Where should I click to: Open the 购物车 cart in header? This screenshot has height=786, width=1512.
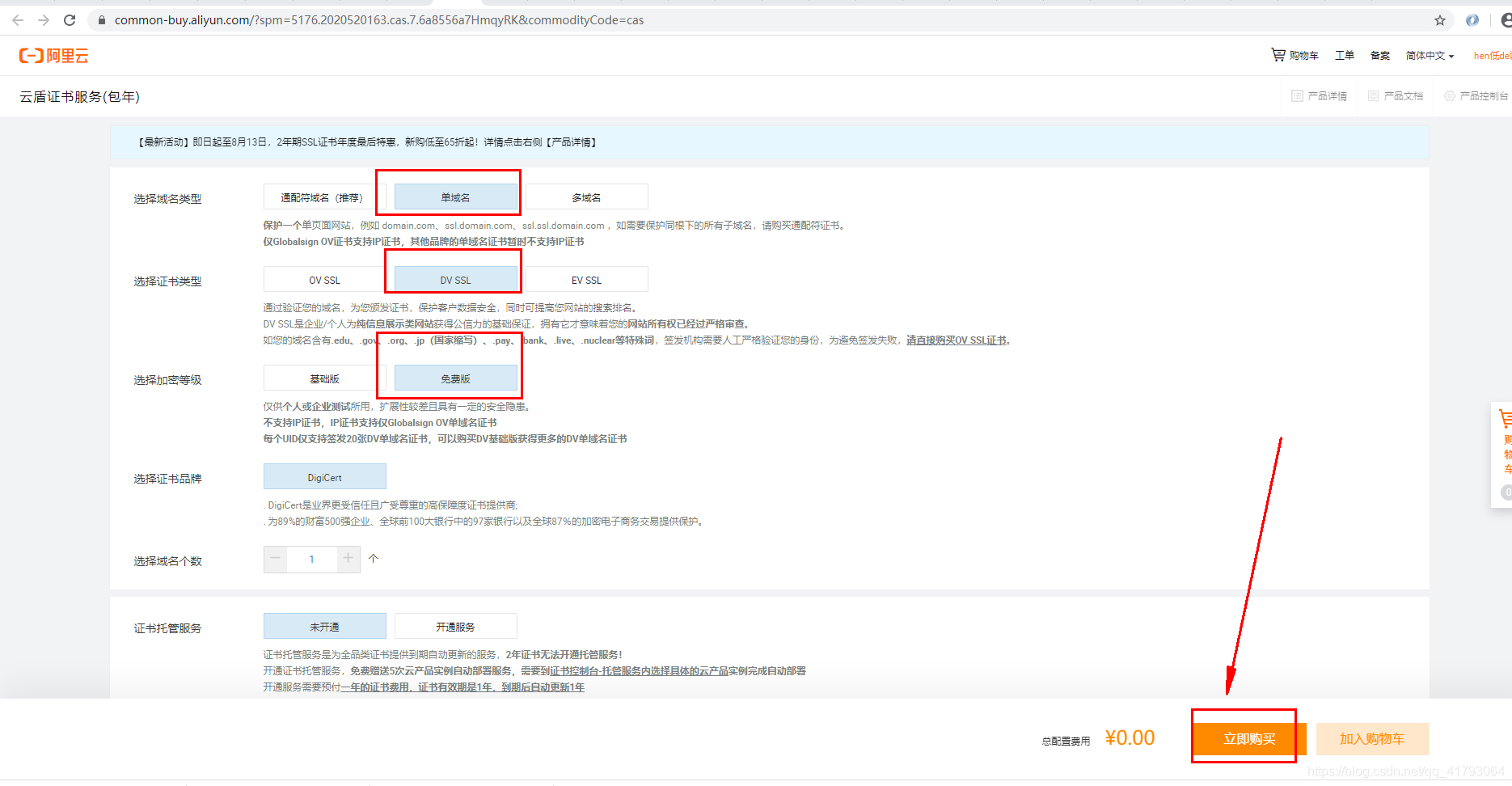tap(1295, 55)
